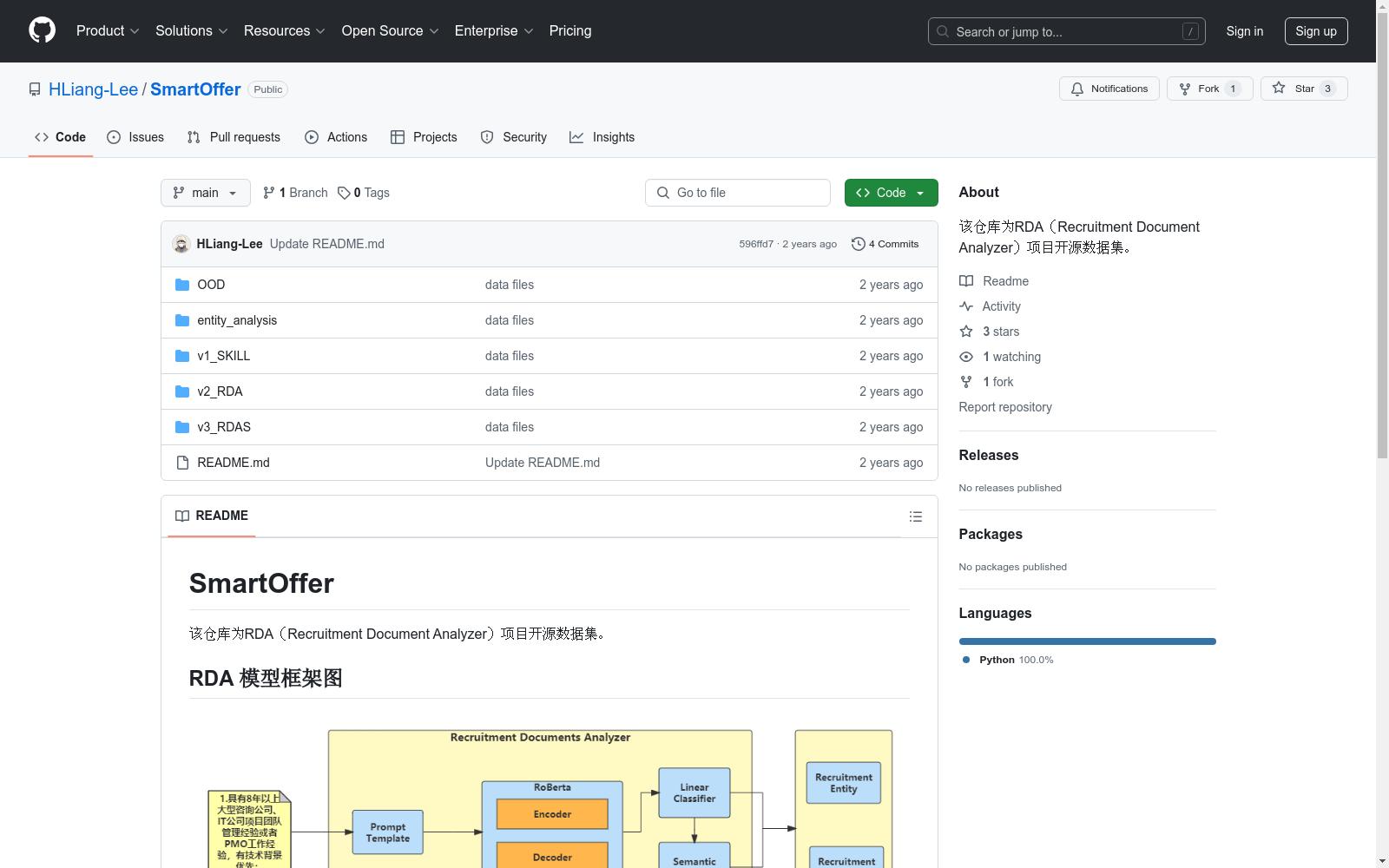Select the README tab heading

pos(212,516)
